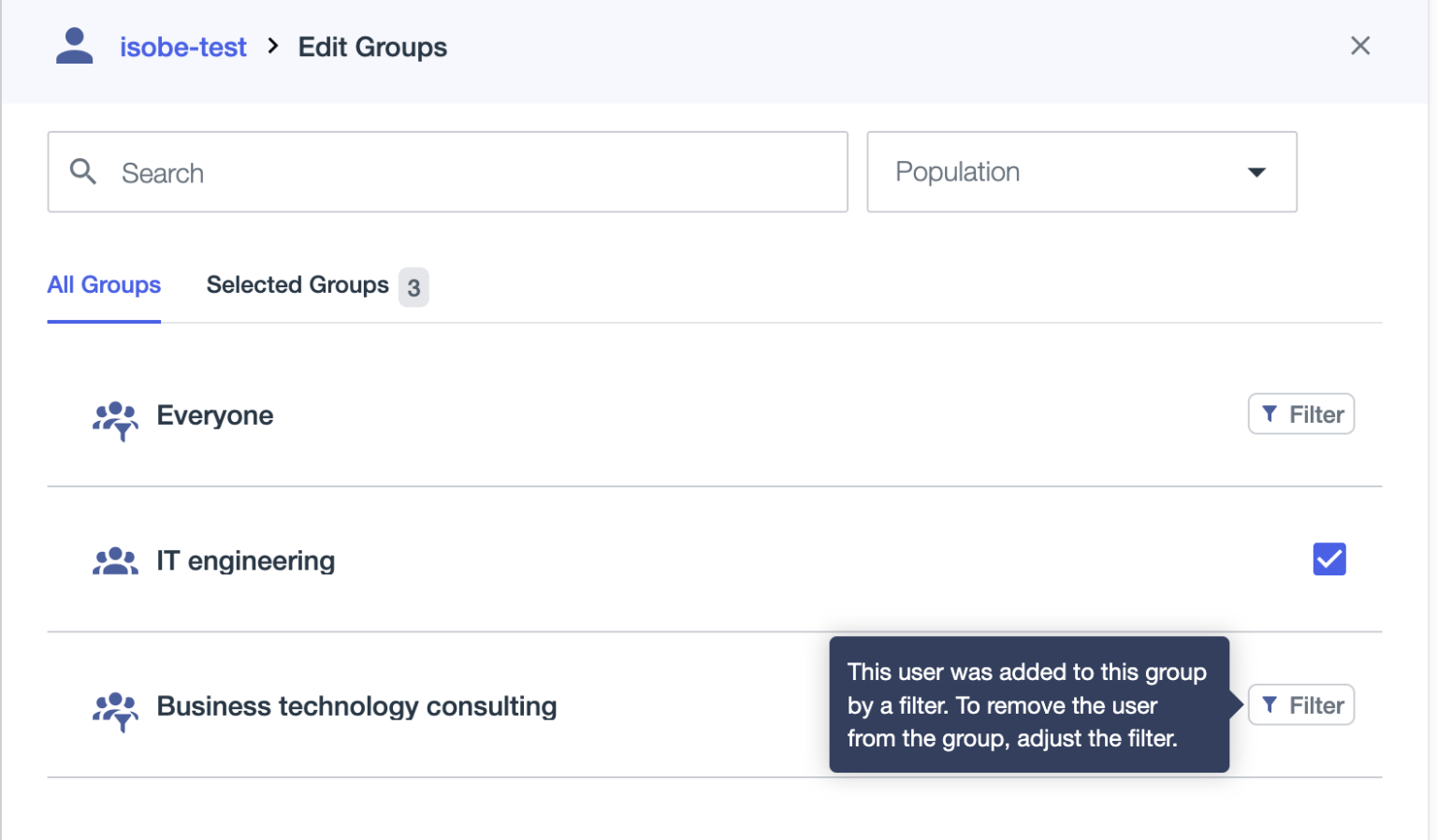
Task: Click the magnifying glass search icon
Action: [x=82, y=171]
